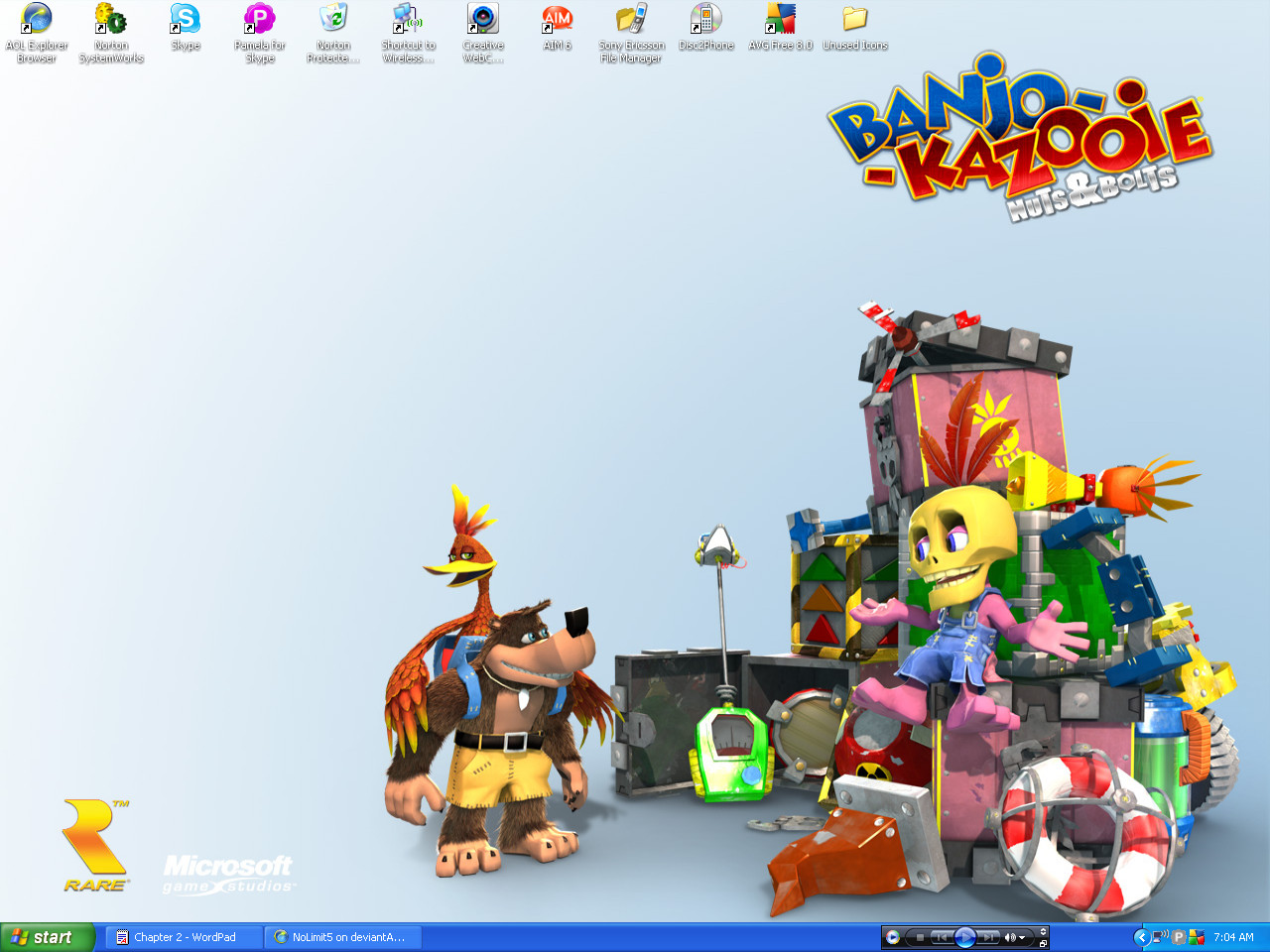Play media from the taskbar player

(x=964, y=937)
